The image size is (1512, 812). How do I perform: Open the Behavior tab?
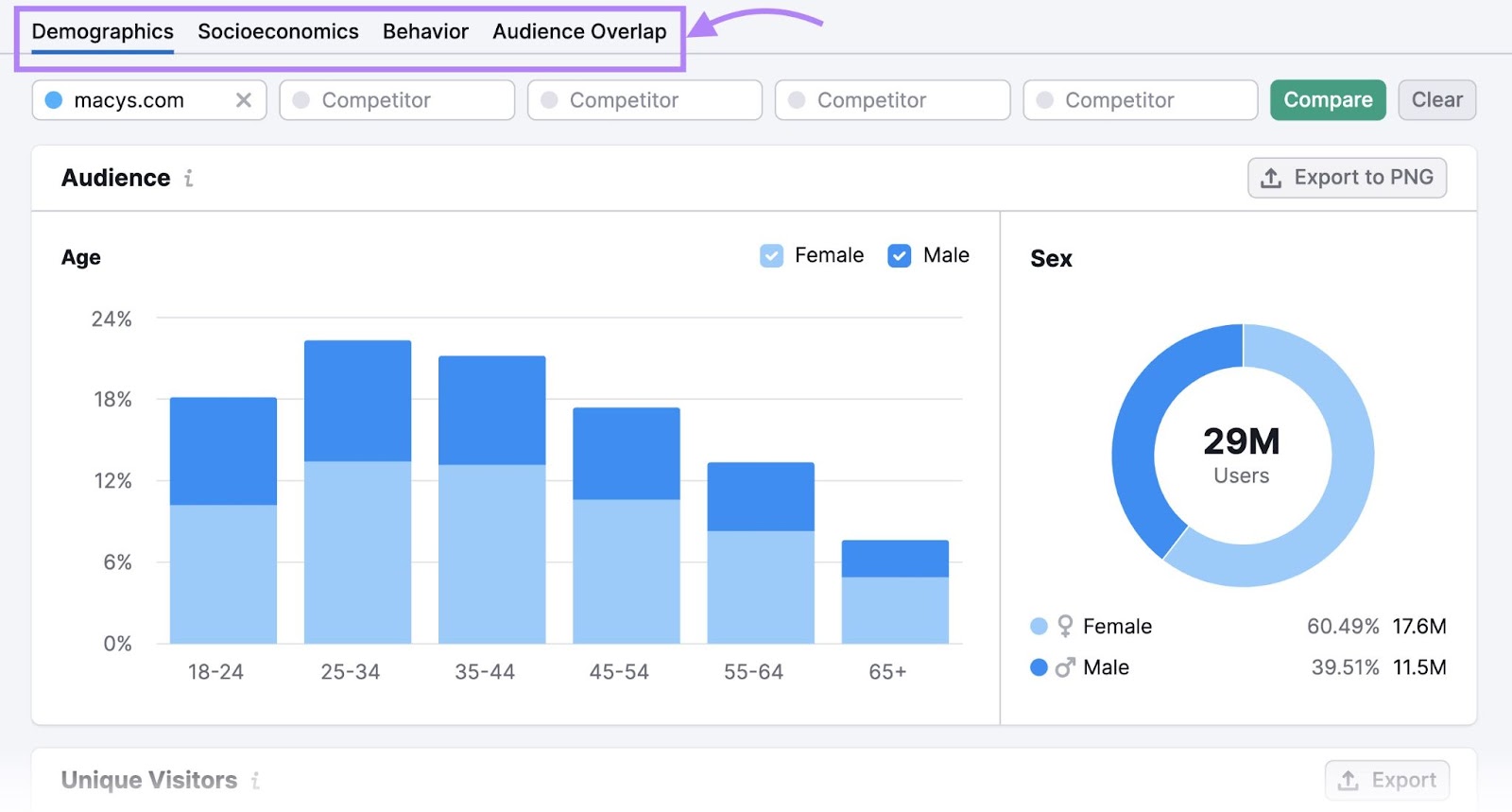[425, 31]
